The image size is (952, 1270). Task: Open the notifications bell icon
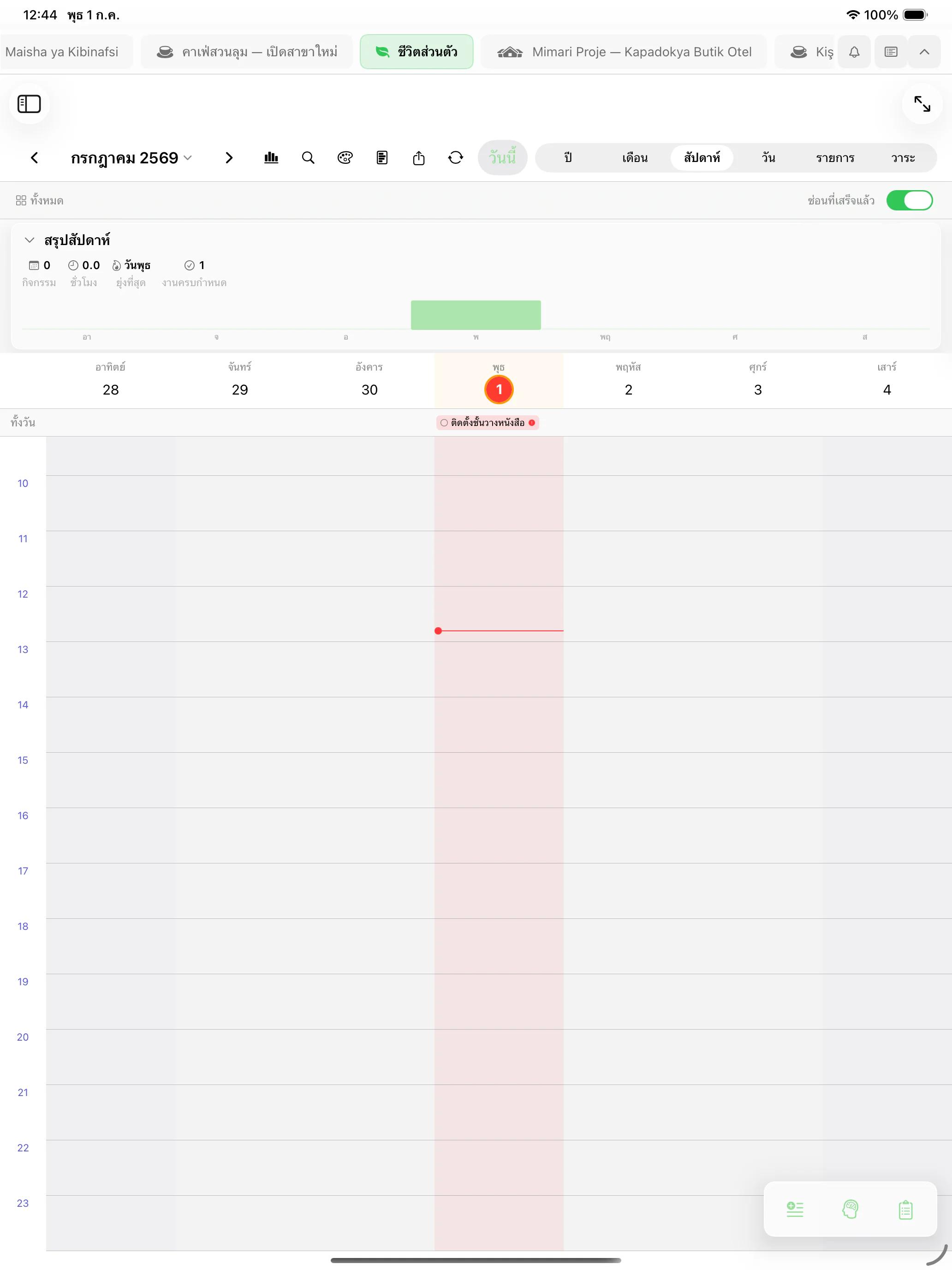tap(854, 52)
